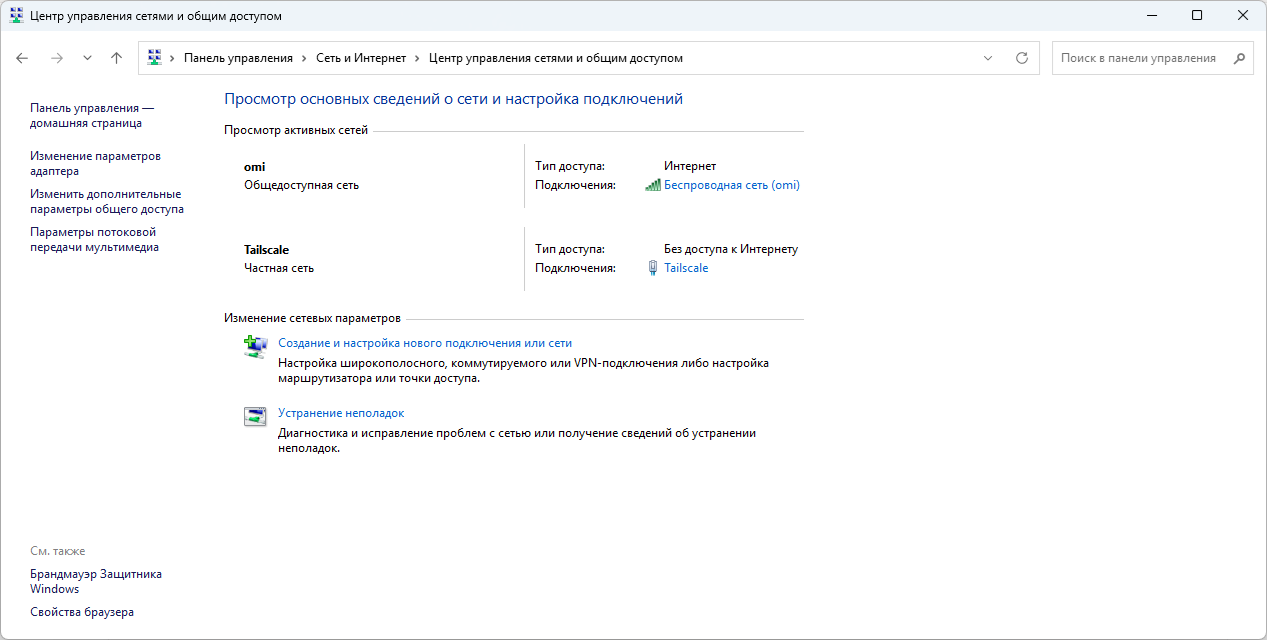Viewport: 1267px width, 640px height.
Task: Click the new connection setup icon
Action: [x=255, y=346]
